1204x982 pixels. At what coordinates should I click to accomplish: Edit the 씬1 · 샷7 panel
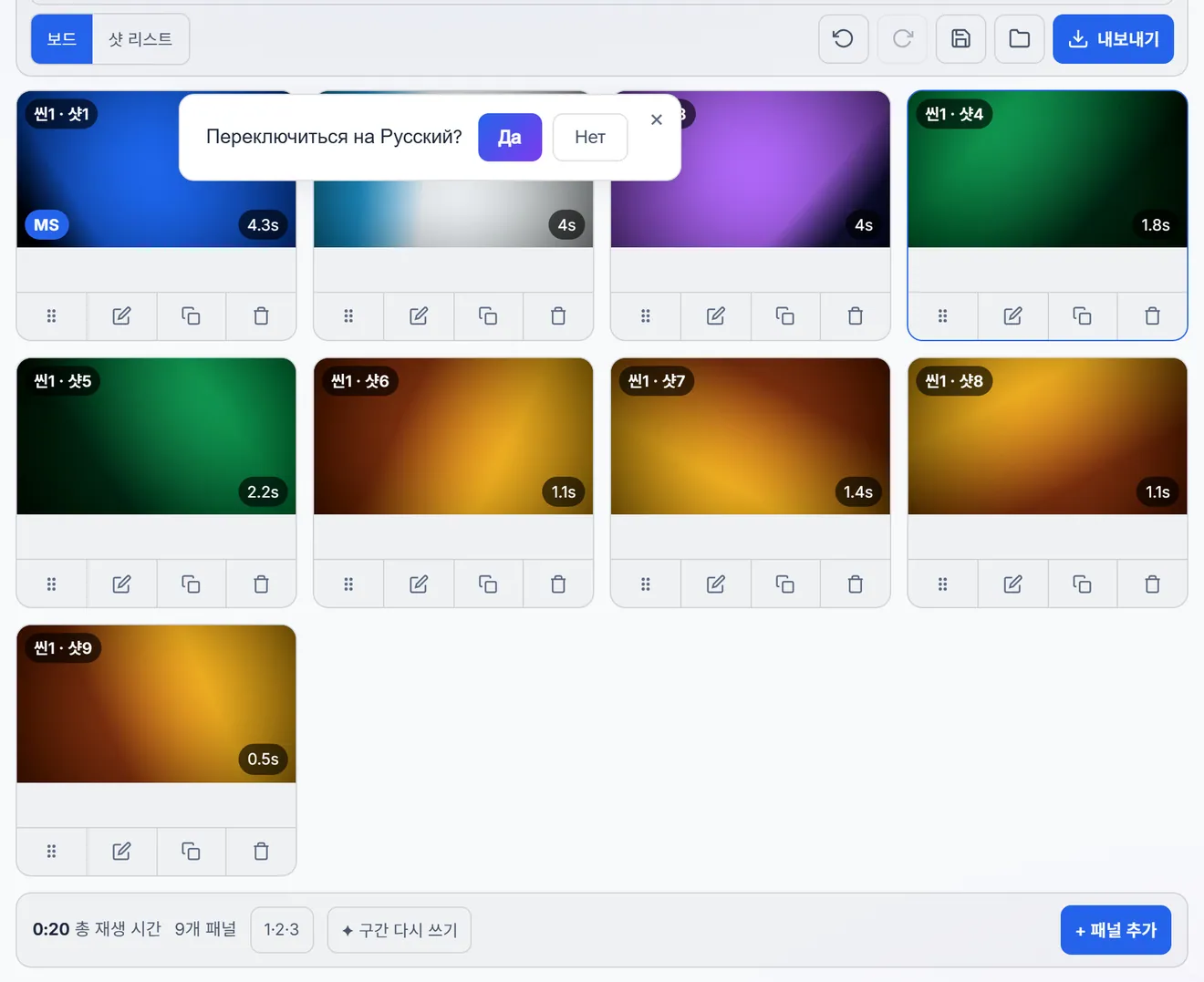pos(715,584)
